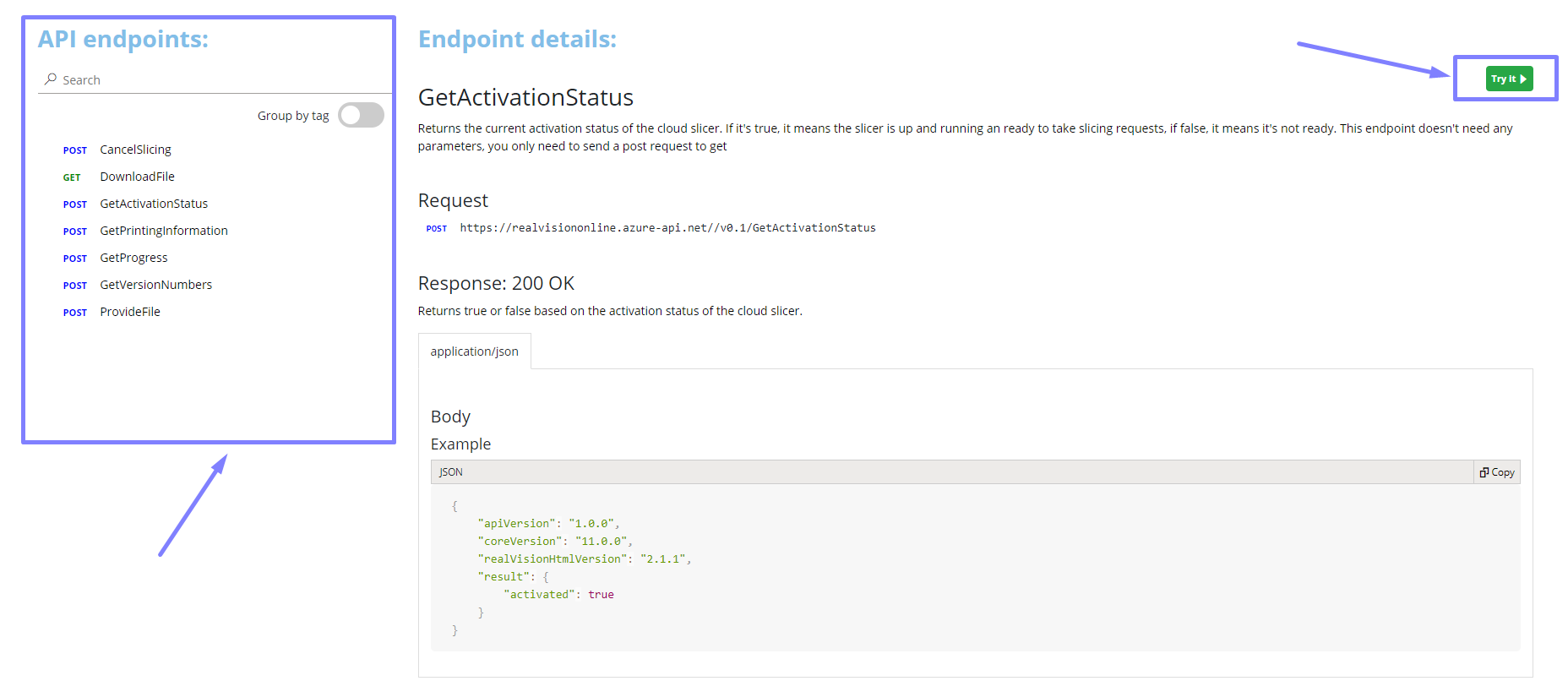
Task: Select the GetVersionNumbers endpoint
Action: 156,285
